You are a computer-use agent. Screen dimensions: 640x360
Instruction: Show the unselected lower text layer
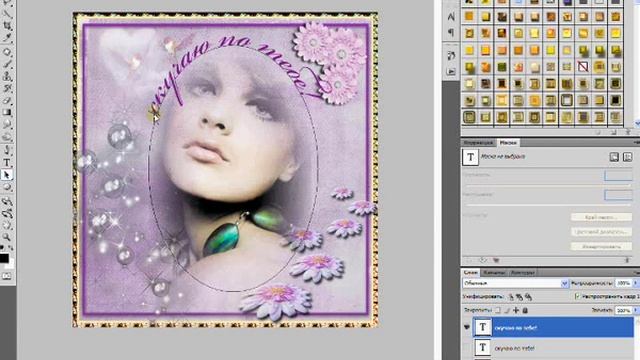pos(467,348)
